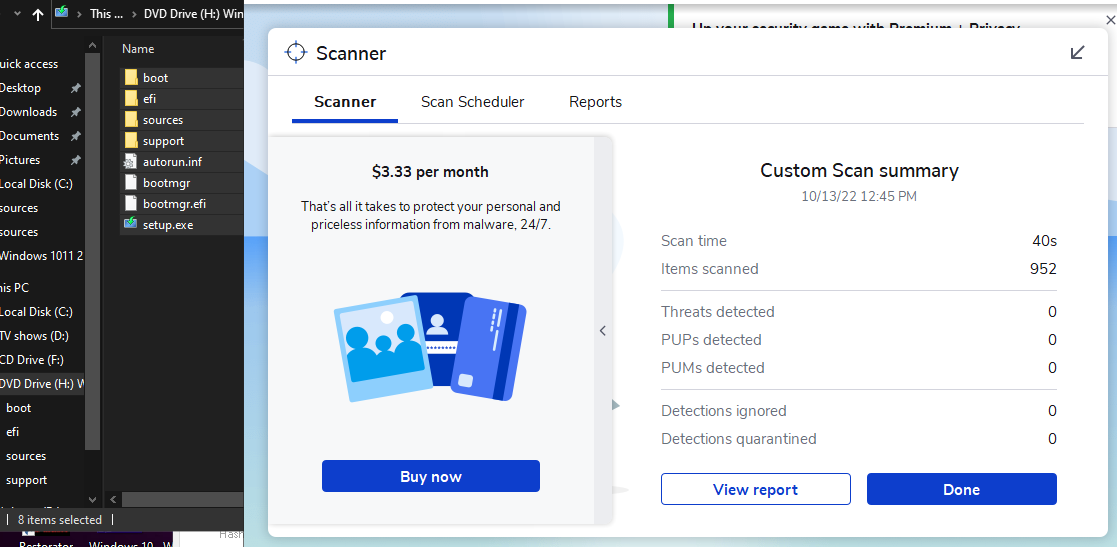Screen dimensions: 1117x547
Task: Click the Buy now button
Action: click(430, 476)
